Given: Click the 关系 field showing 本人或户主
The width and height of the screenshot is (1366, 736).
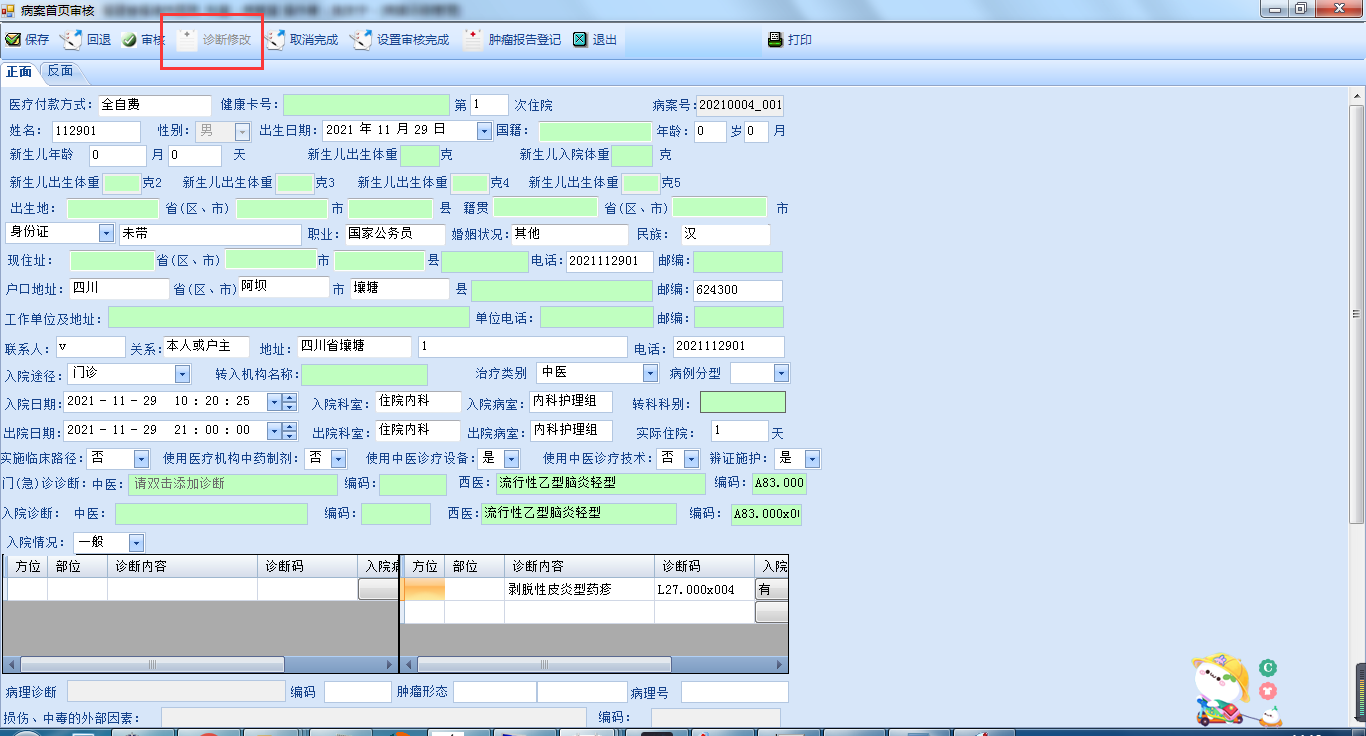Looking at the screenshot, I should (207, 346).
